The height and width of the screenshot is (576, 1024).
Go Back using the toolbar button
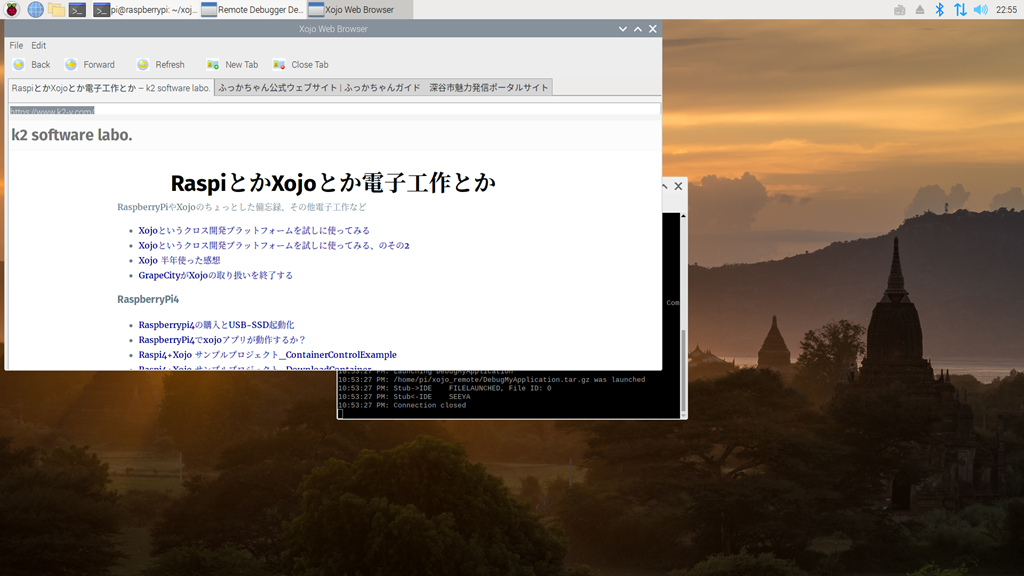pos(31,65)
